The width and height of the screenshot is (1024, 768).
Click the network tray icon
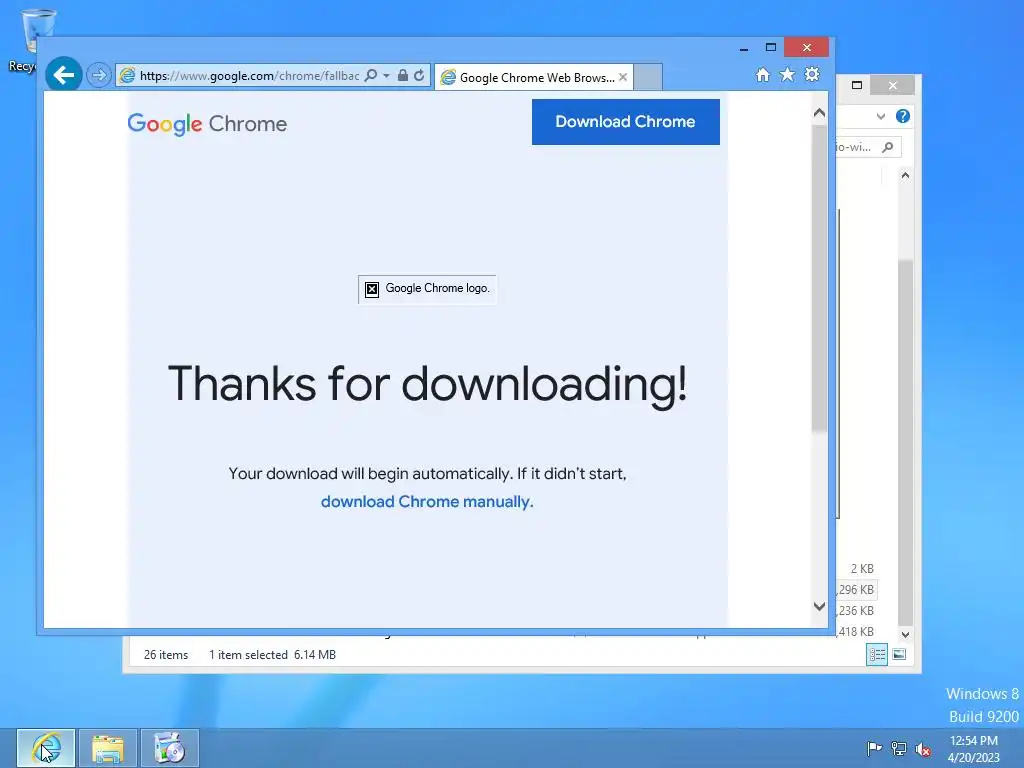coord(899,748)
